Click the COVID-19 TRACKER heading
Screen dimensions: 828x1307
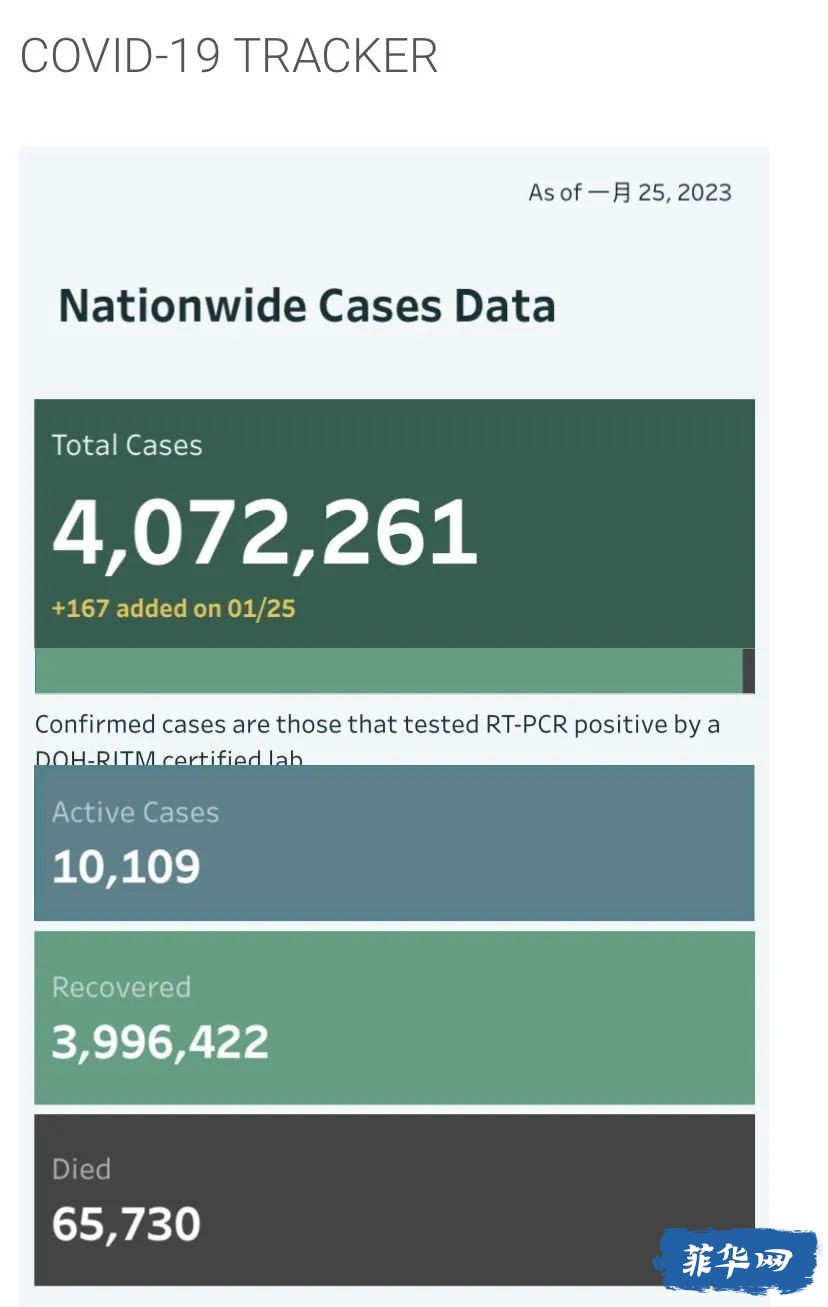[x=229, y=56]
